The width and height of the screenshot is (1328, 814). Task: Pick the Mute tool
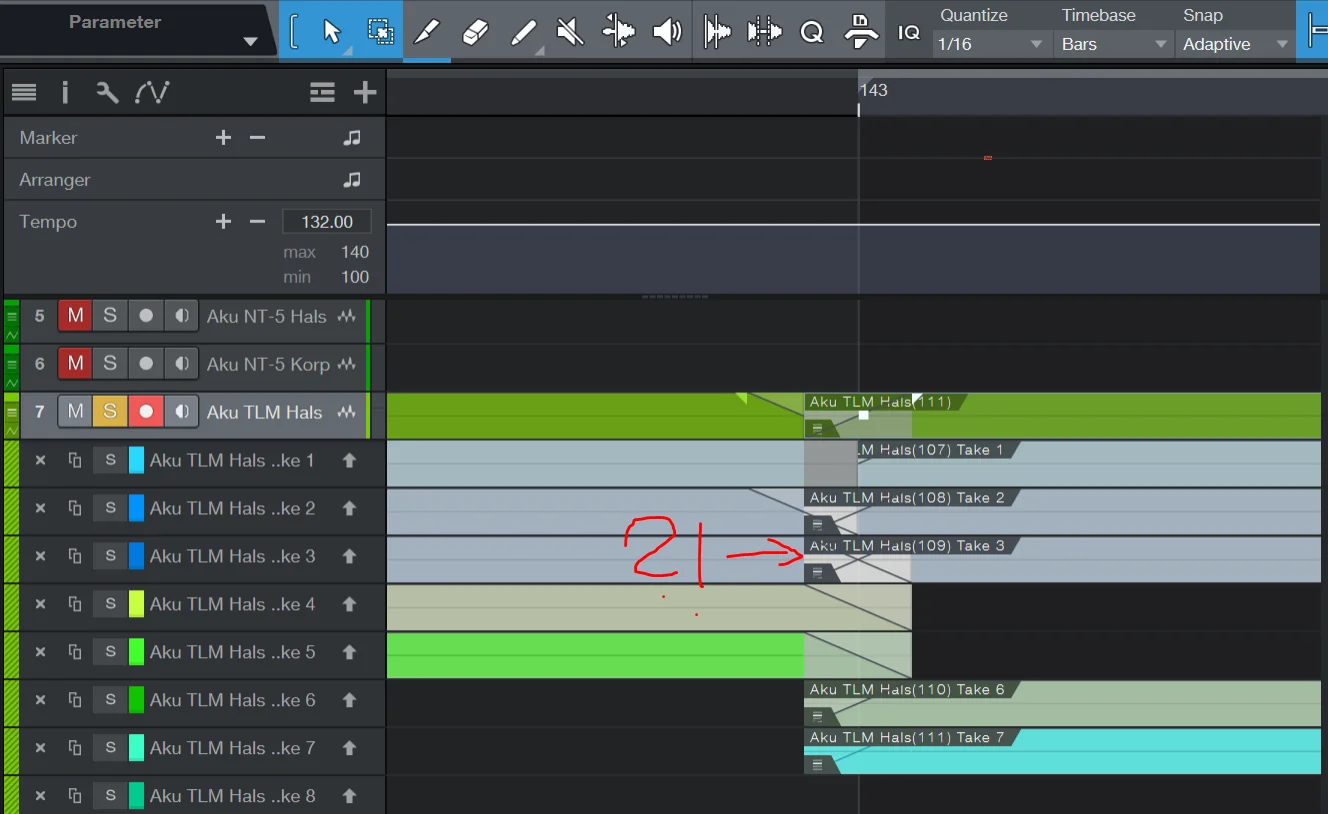coord(570,32)
